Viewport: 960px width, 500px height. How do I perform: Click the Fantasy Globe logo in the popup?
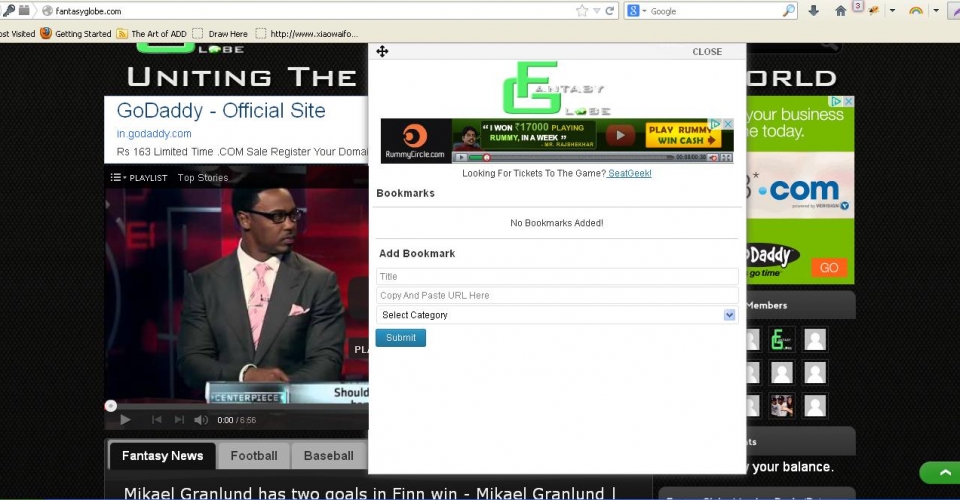coord(557,88)
